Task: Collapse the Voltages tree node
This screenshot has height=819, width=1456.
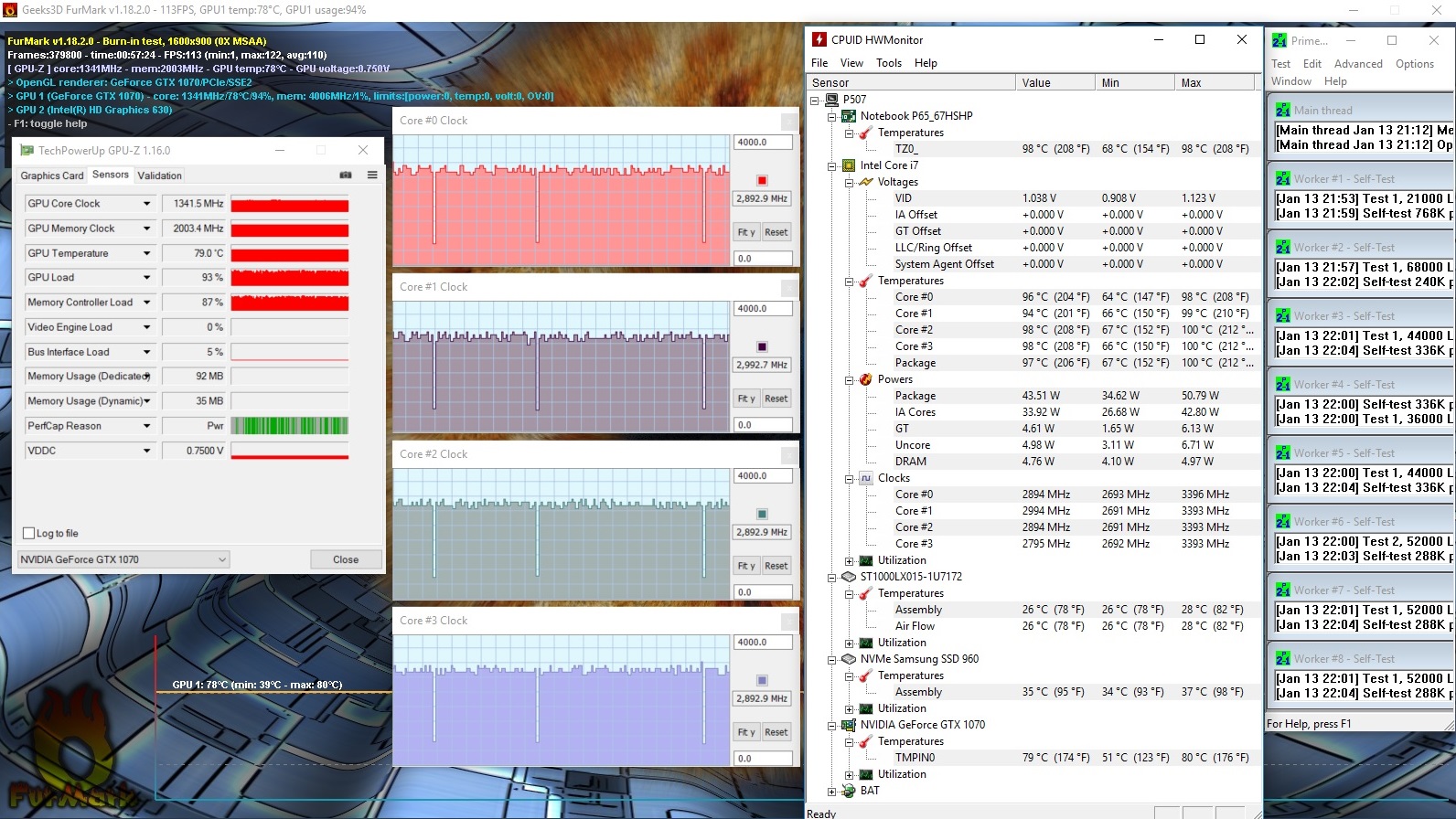Action: pyautogui.click(x=849, y=182)
